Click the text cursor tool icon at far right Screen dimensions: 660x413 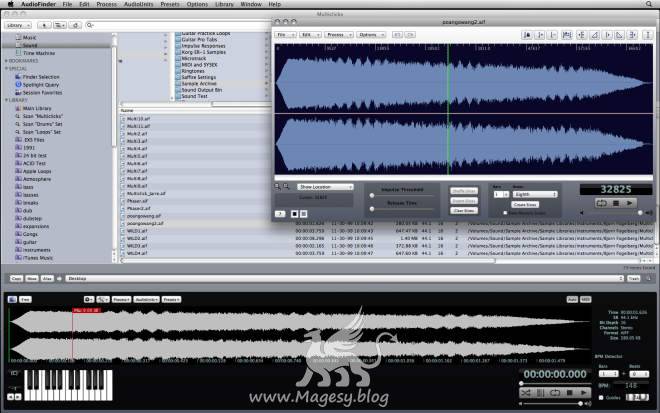coord(648,35)
